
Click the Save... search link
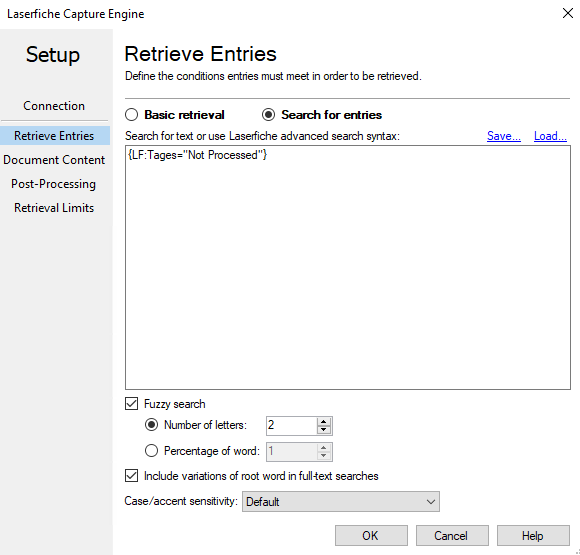[x=504, y=136]
